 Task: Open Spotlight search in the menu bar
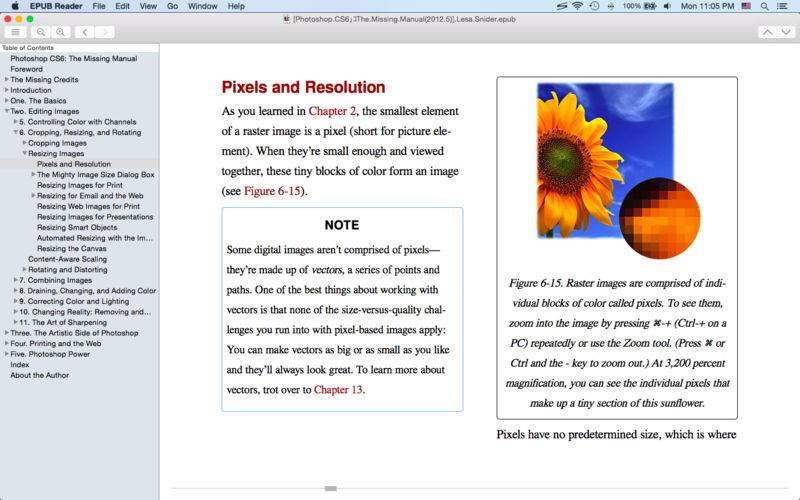764,6
